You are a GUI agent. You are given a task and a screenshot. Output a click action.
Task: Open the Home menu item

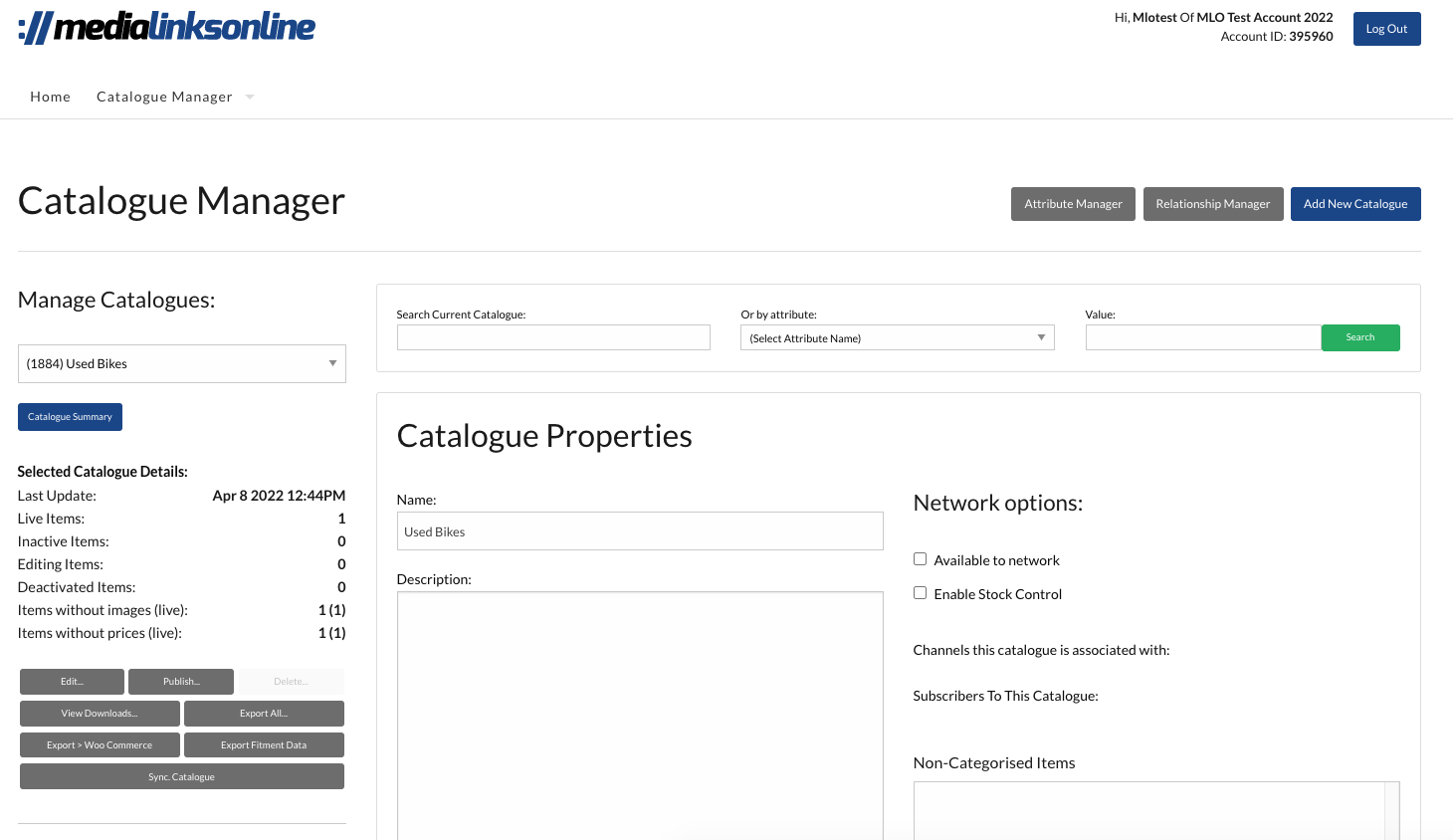pos(50,97)
